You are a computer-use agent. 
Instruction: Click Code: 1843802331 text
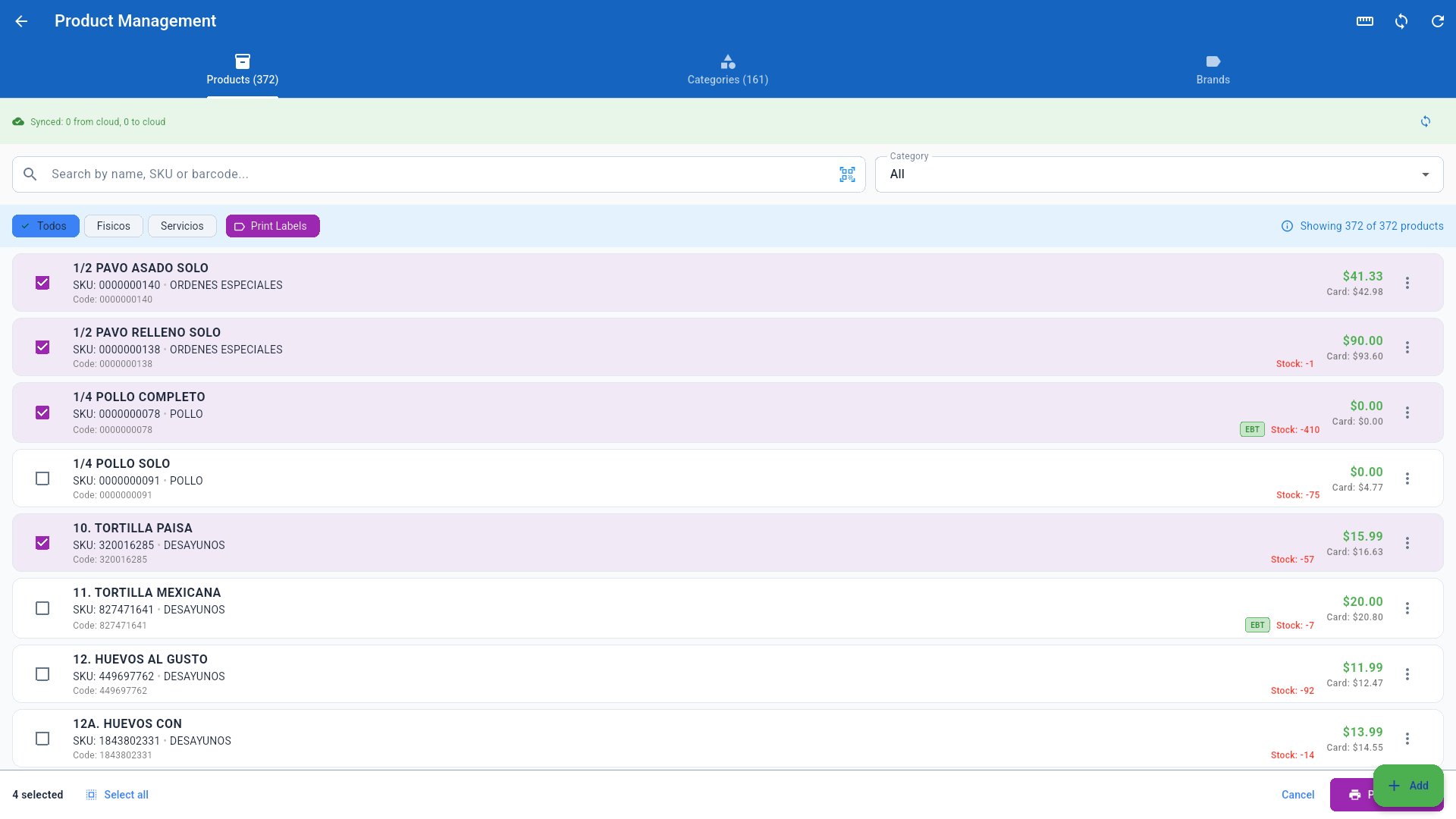[x=112, y=755]
